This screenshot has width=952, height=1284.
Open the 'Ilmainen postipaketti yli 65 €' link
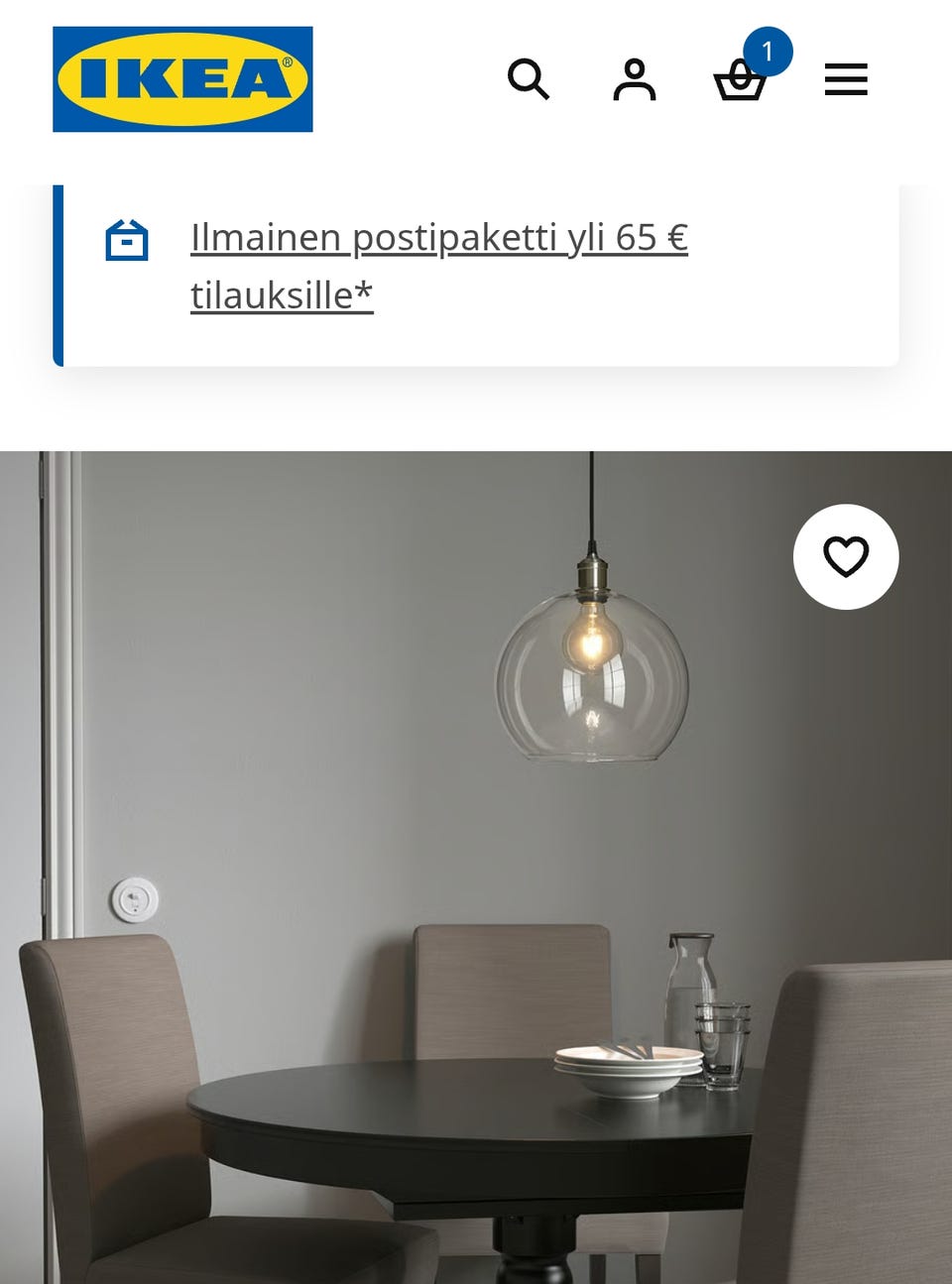pos(439,238)
